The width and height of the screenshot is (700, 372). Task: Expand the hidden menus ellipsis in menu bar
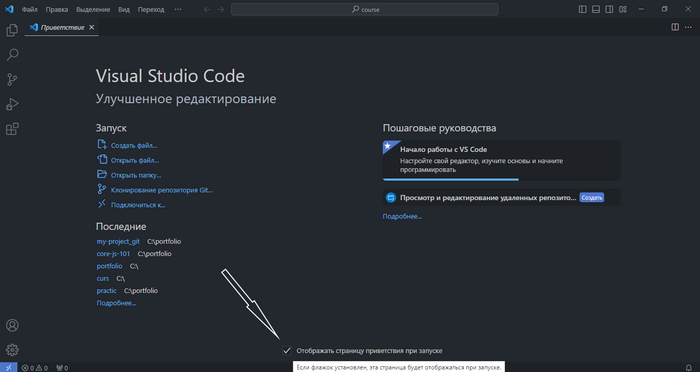coord(178,9)
